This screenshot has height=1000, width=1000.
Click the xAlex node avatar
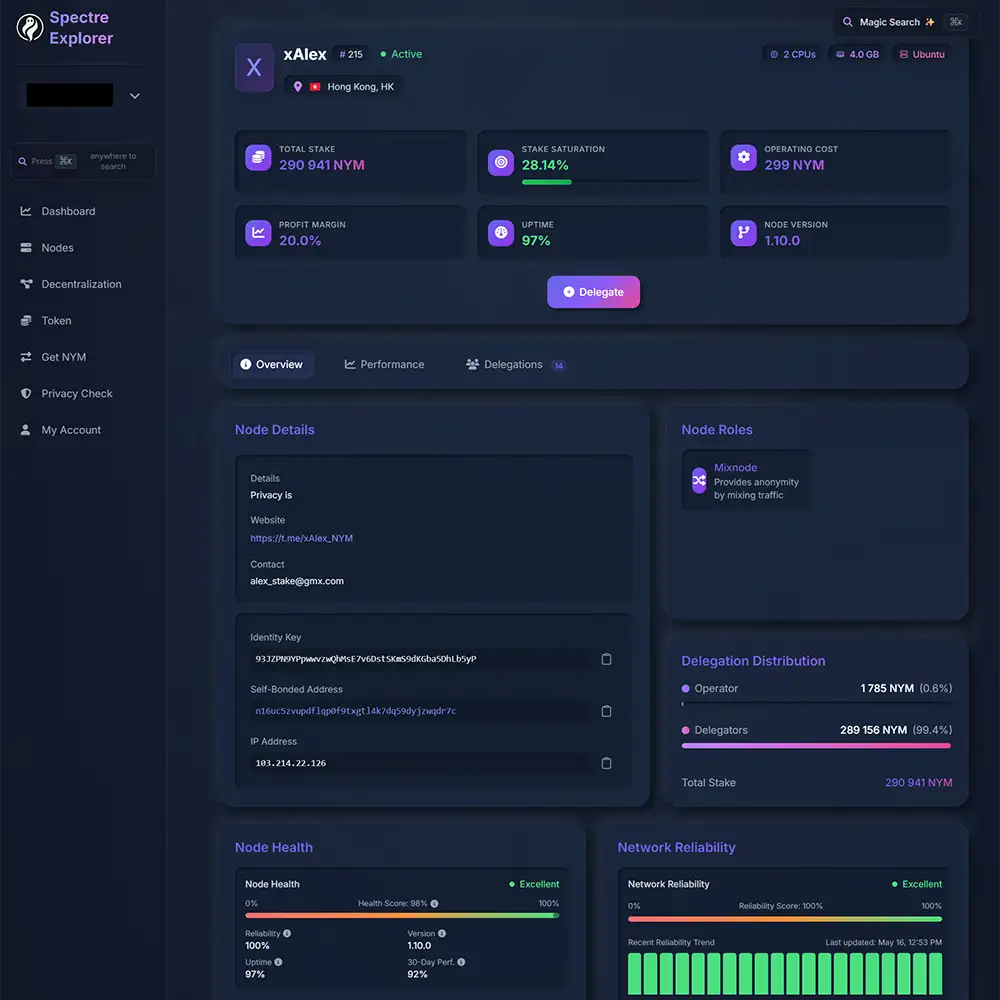pos(254,67)
